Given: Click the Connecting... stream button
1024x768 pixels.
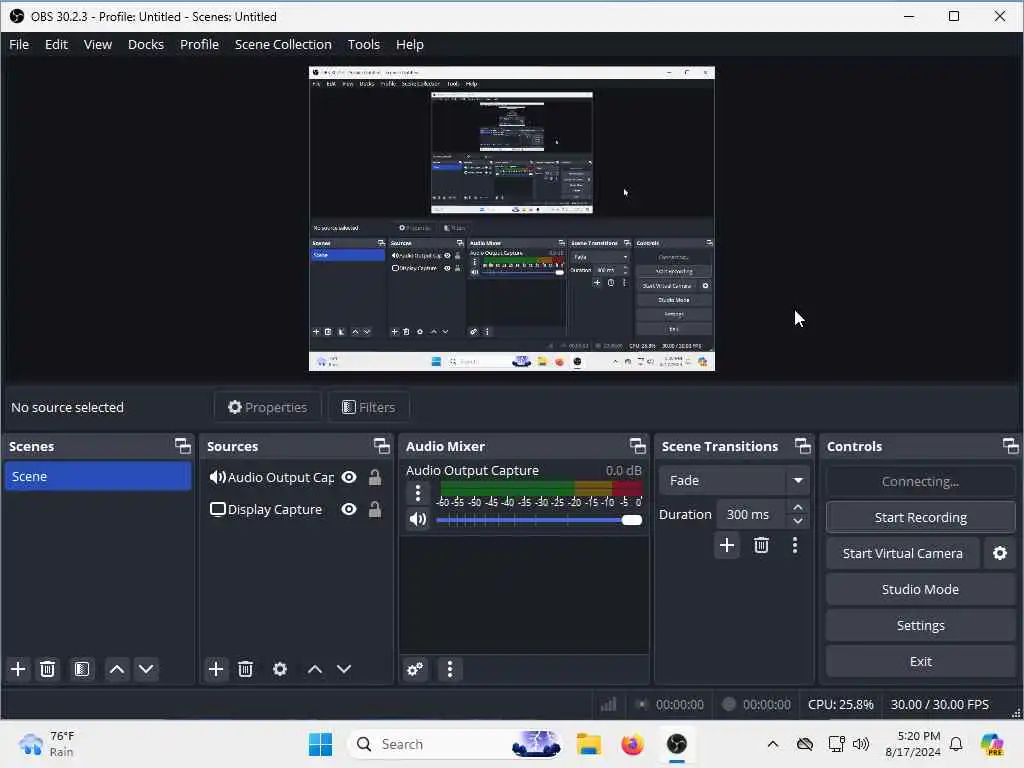Looking at the screenshot, I should click(920, 481).
